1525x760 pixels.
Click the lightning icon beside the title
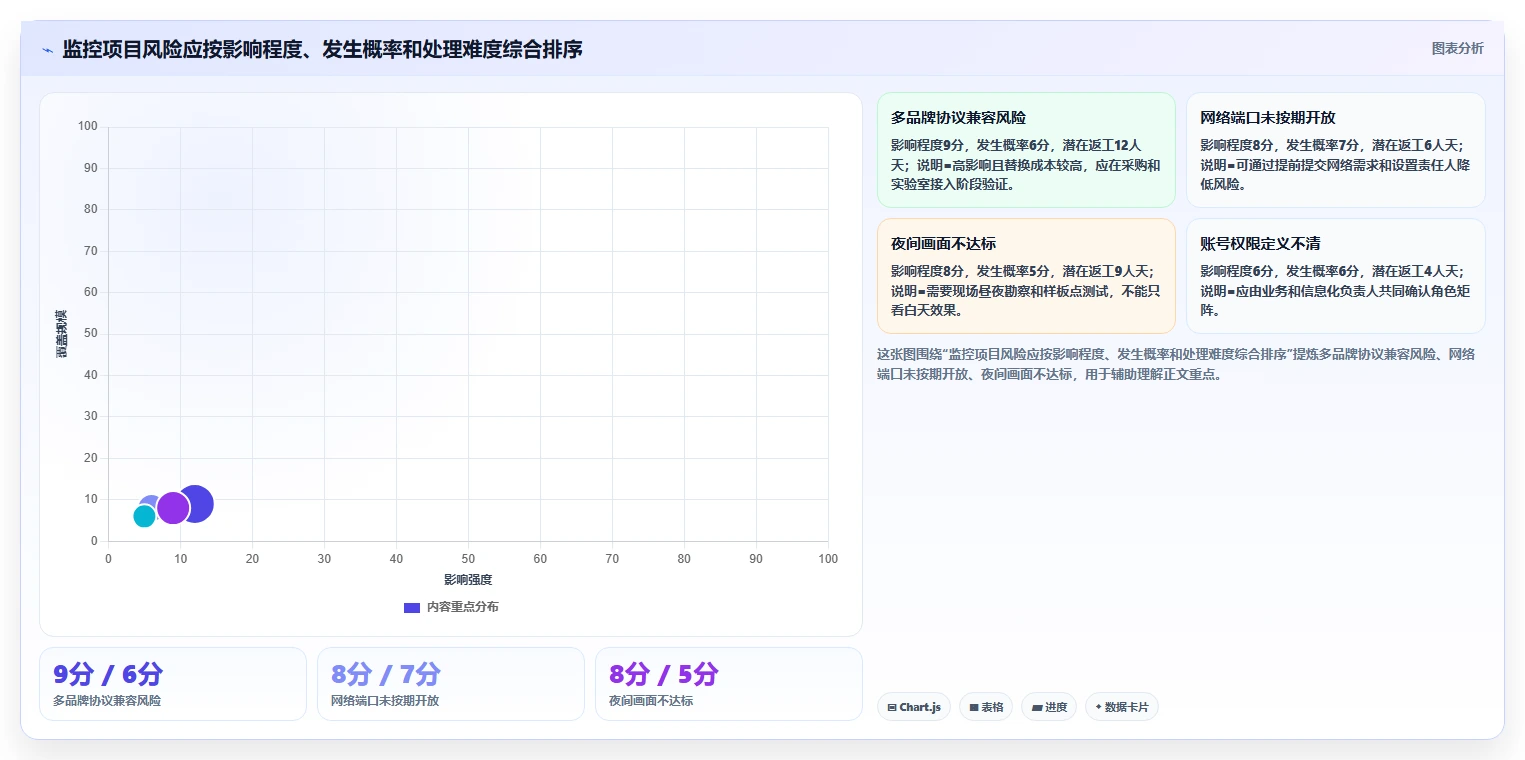(x=48, y=50)
